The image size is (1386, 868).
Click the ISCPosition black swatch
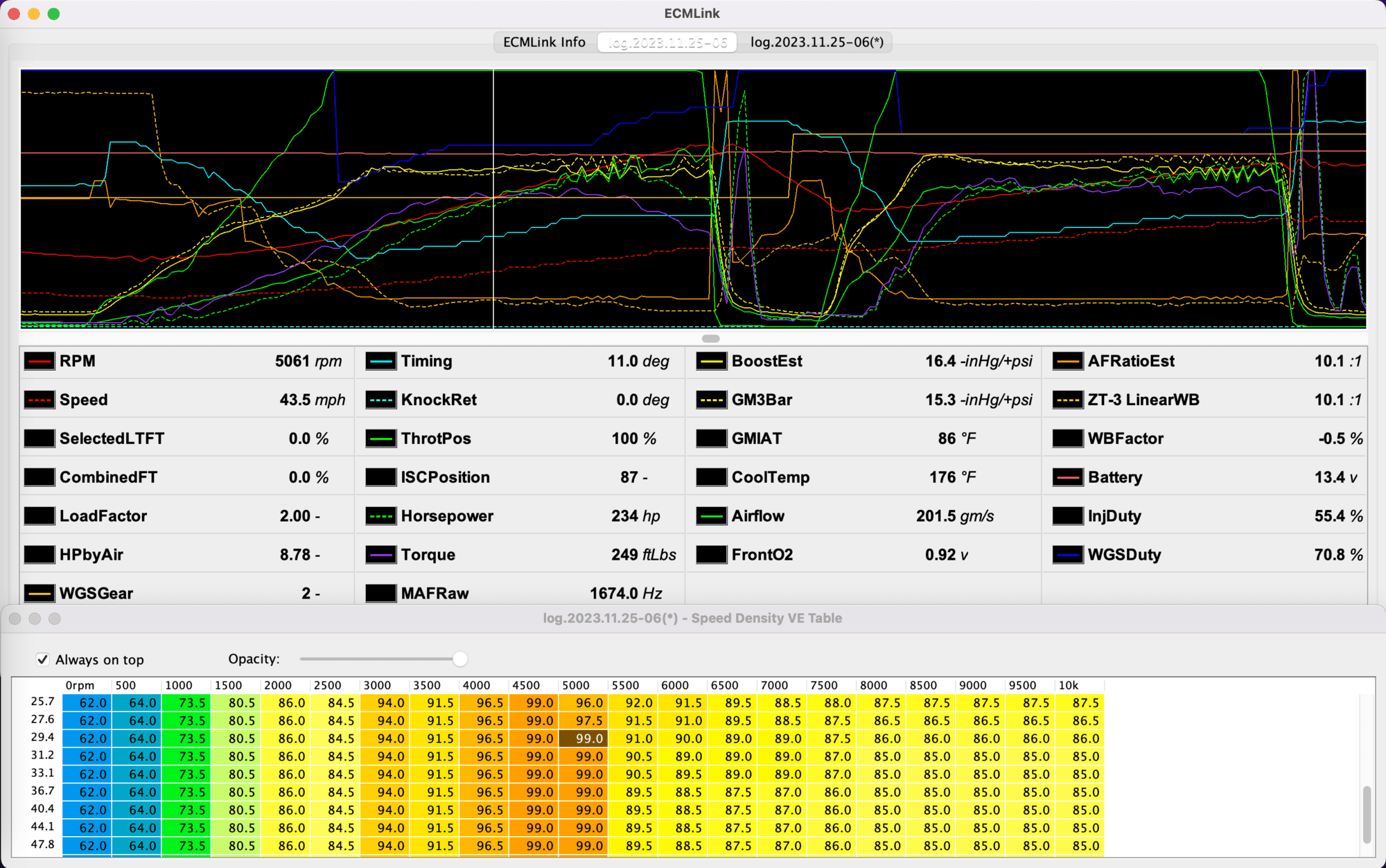[x=380, y=477]
